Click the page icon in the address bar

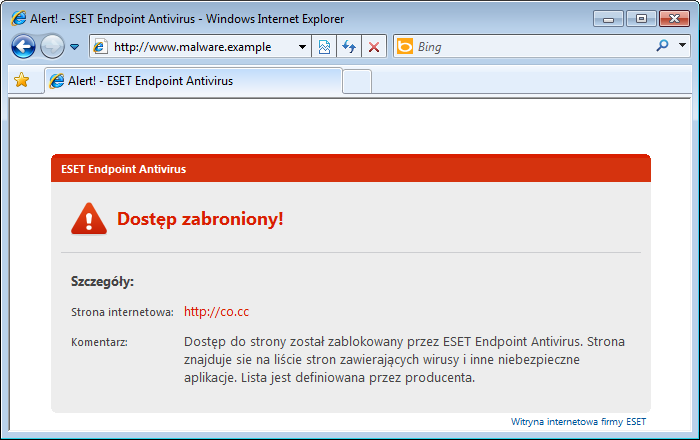100,46
